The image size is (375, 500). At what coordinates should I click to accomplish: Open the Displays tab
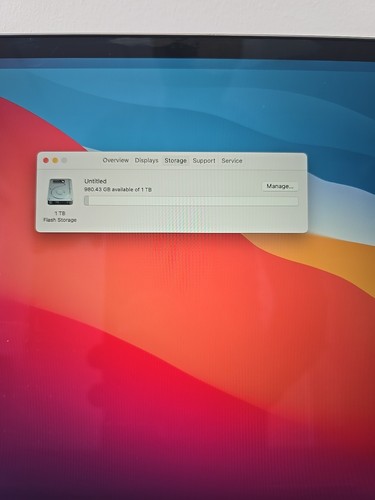pyautogui.click(x=146, y=160)
